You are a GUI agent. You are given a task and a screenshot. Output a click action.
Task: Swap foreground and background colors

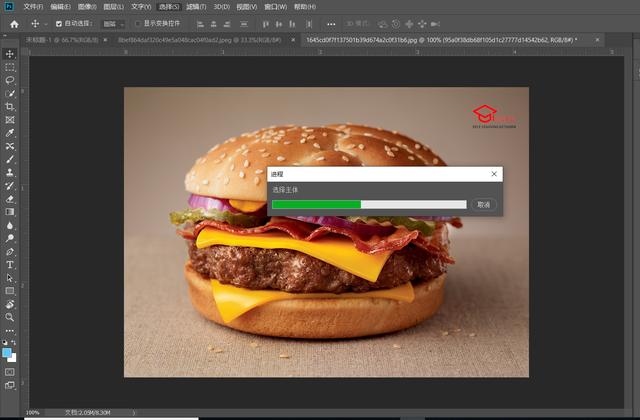click(x=13, y=342)
